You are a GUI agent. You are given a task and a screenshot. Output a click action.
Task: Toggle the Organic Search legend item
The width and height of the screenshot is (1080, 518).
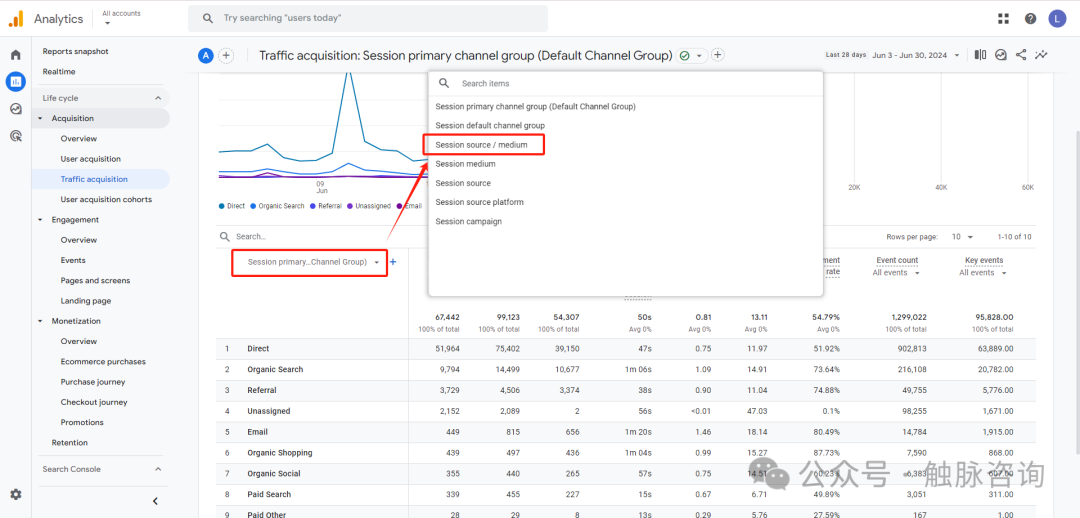point(277,206)
